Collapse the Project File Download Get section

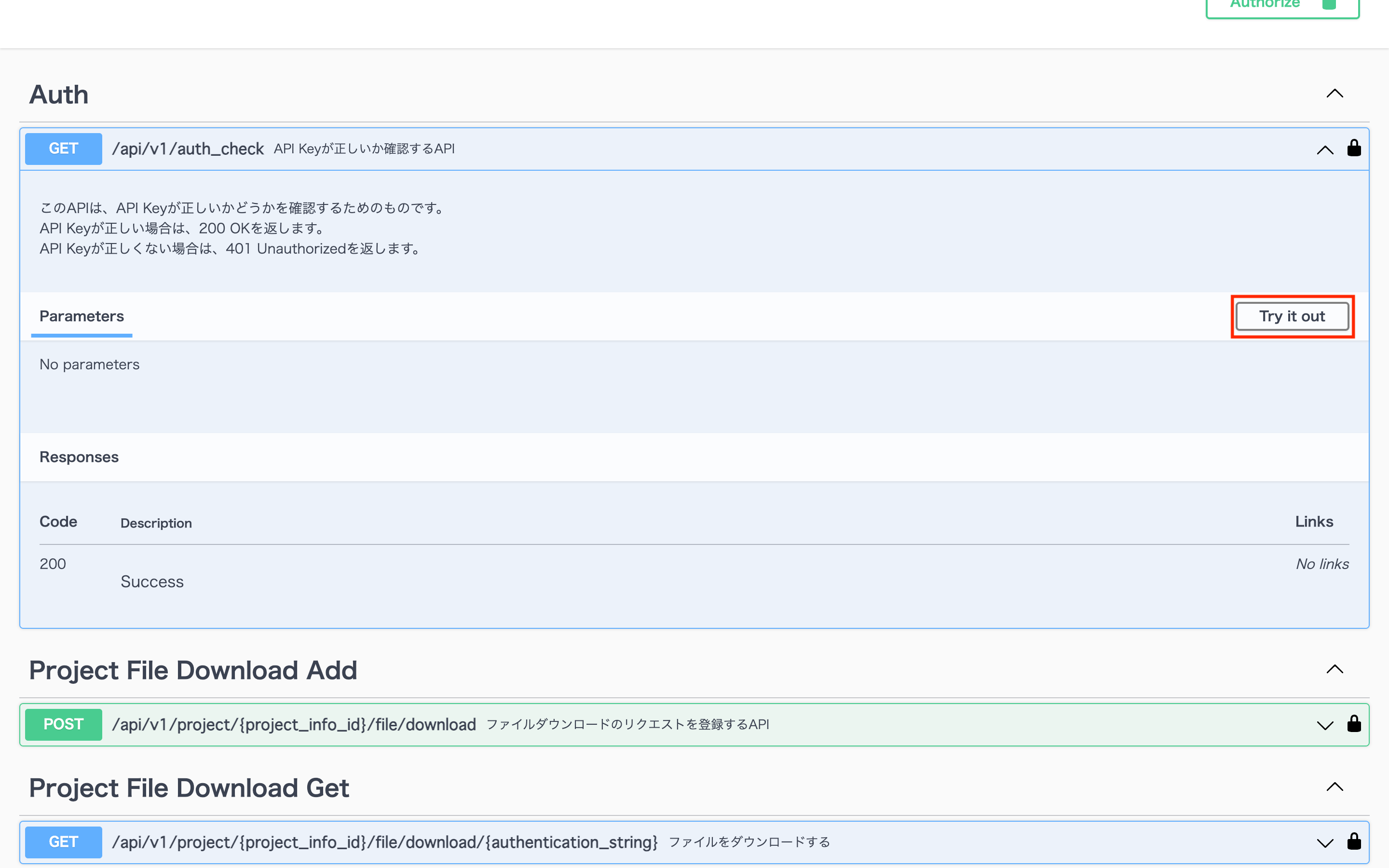[x=1335, y=787]
